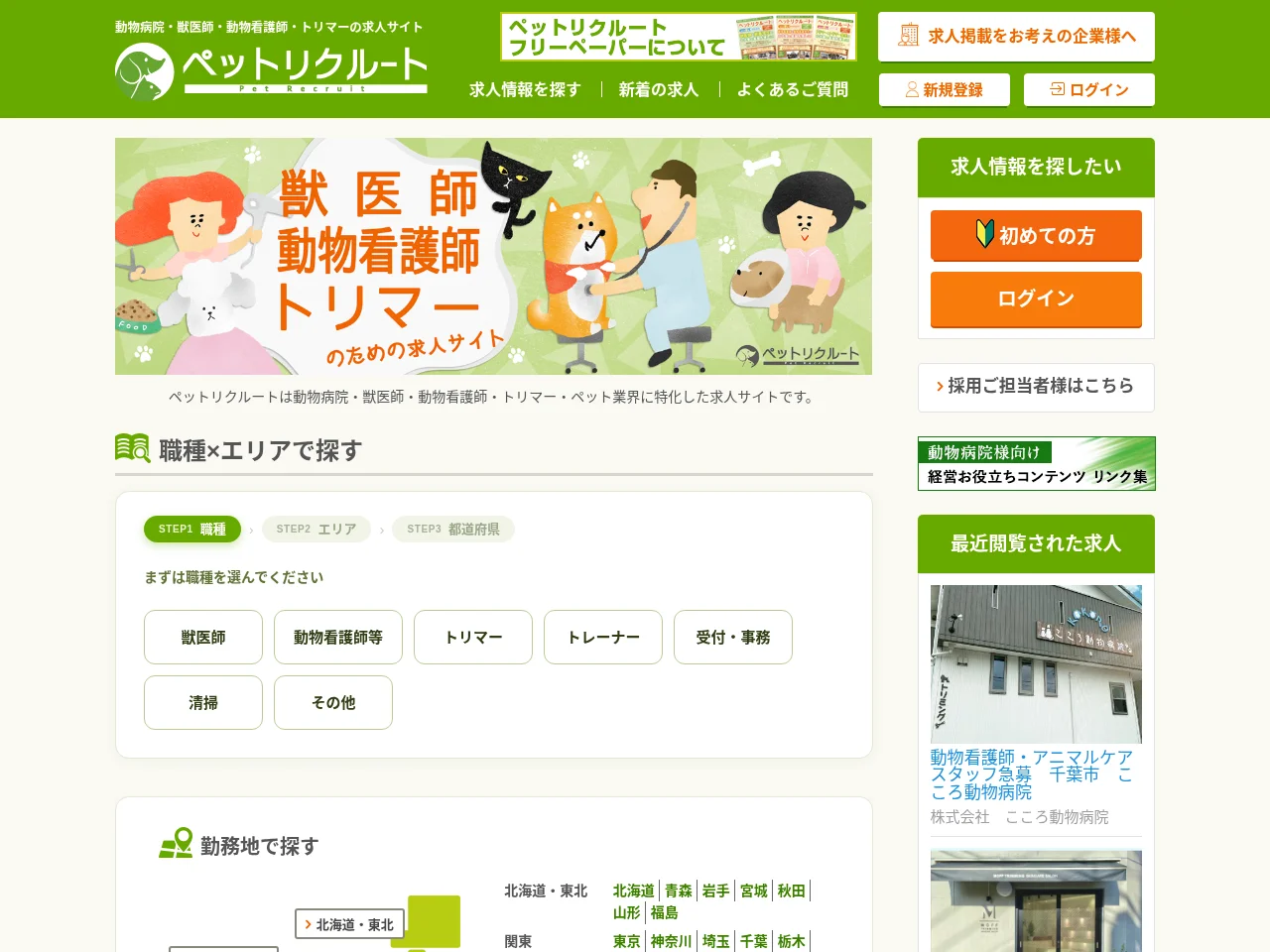The image size is (1270, 952).
Task: Click the Pet Recruit logo
Action: pyautogui.click(x=271, y=71)
